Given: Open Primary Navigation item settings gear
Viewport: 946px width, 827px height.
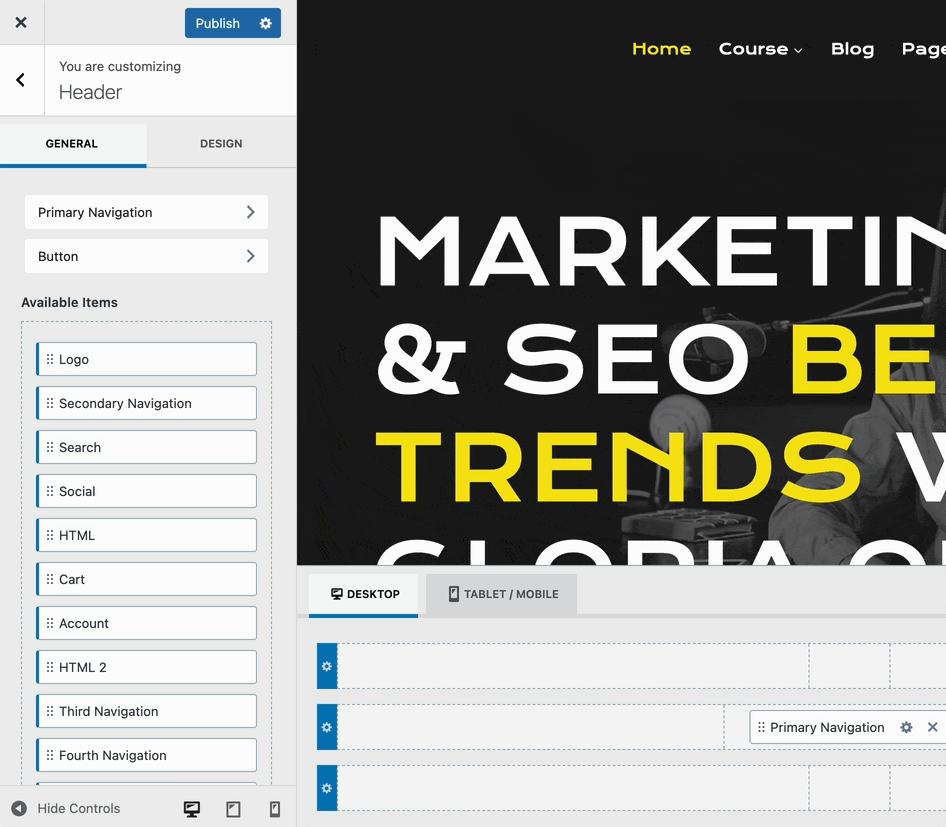Looking at the screenshot, I should click(906, 727).
